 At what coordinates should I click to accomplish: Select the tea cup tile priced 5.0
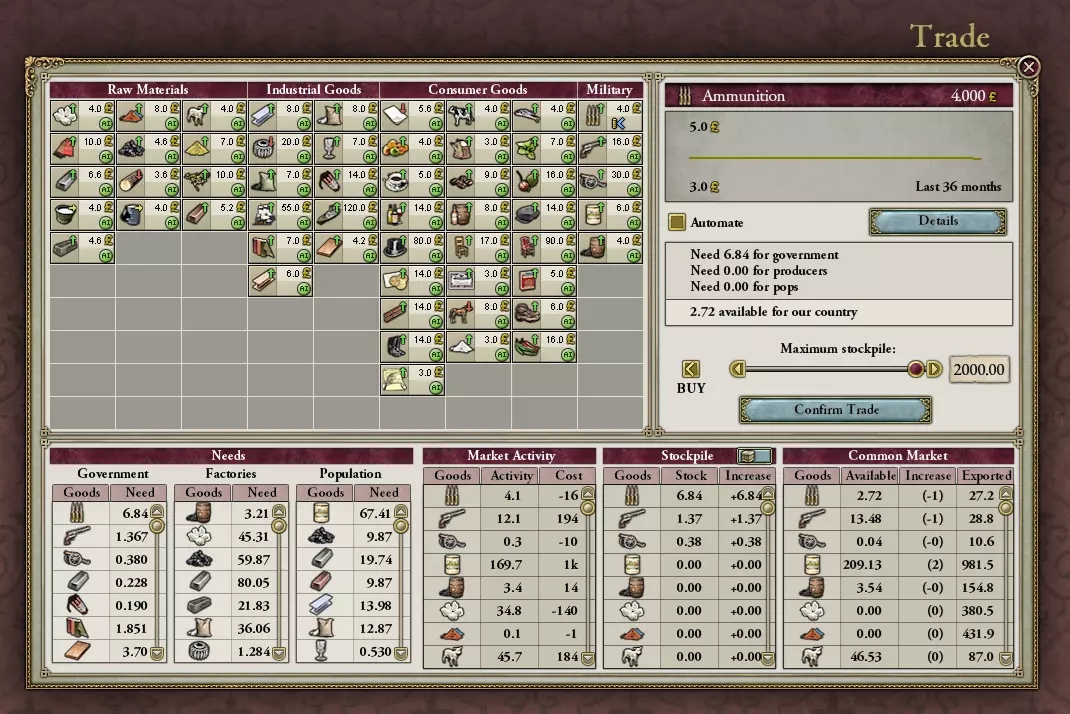click(413, 182)
